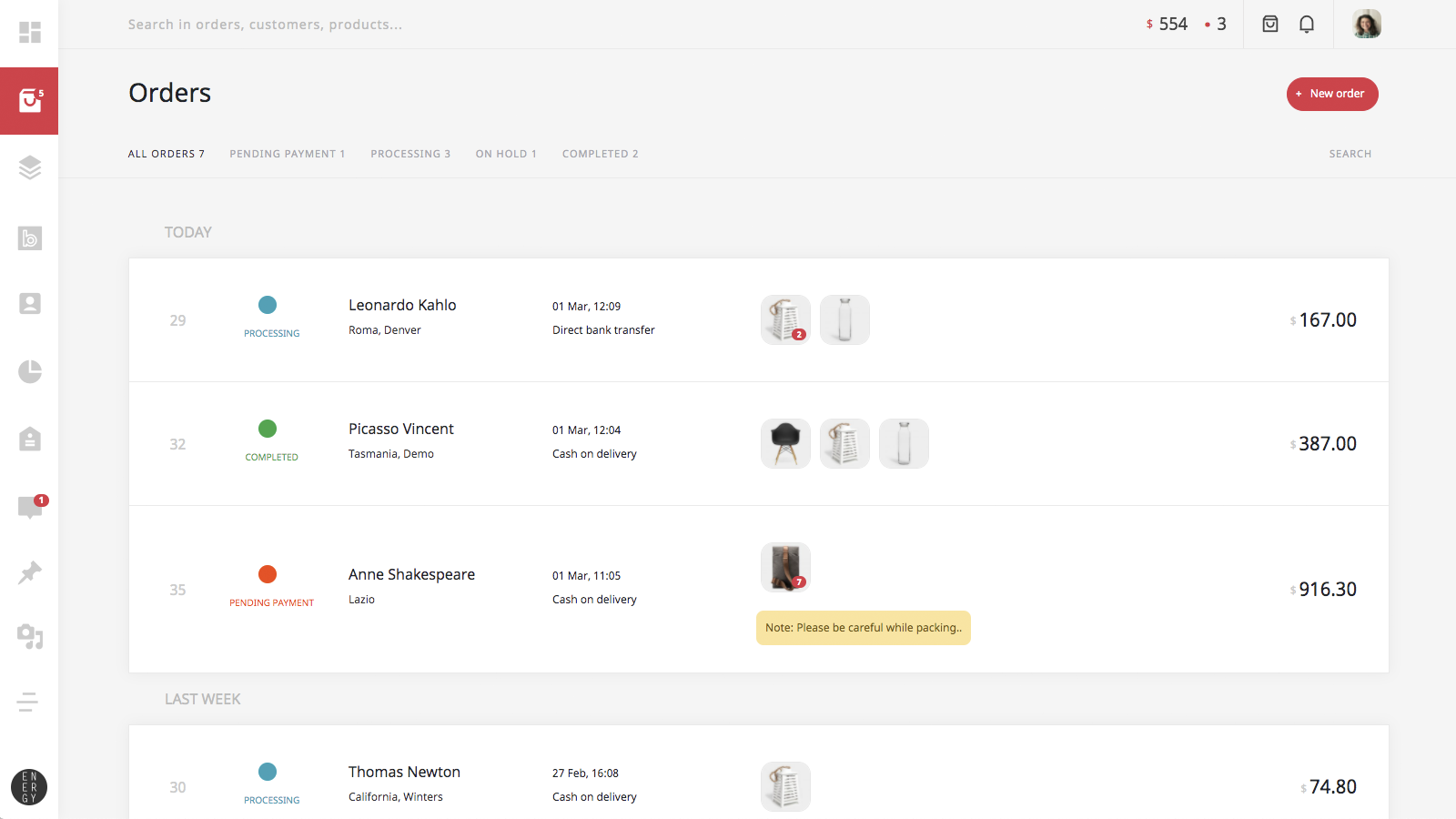This screenshot has width=1456, height=819.
Task: Click the layers stack sidebar icon
Action: tap(30, 167)
